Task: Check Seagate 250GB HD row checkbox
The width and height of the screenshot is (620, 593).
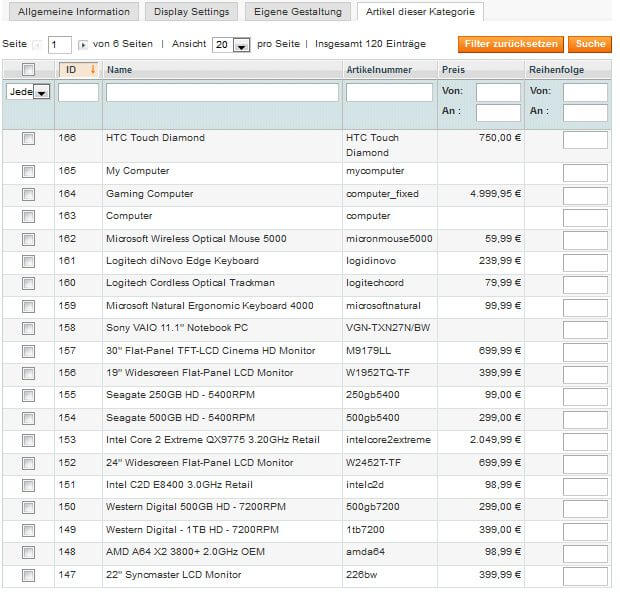Action: pyautogui.click(x=28, y=395)
